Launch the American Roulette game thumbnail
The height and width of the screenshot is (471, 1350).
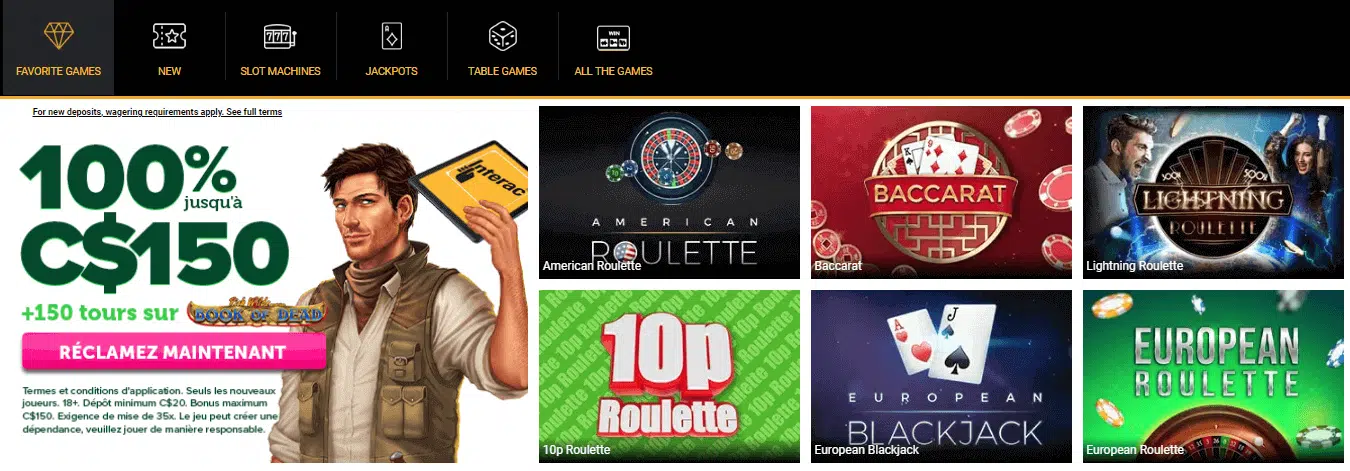[x=669, y=192]
